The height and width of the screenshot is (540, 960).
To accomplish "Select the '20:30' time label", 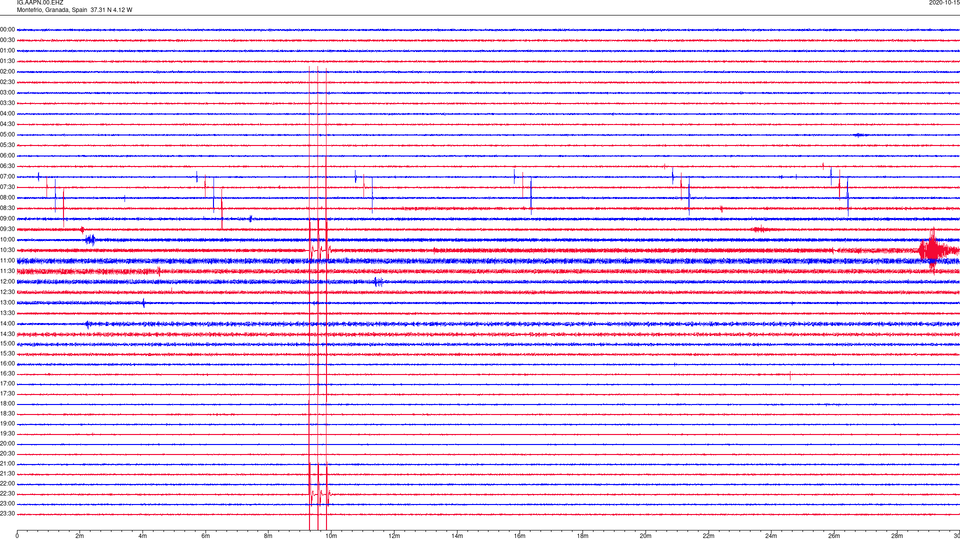I will [7, 454].
